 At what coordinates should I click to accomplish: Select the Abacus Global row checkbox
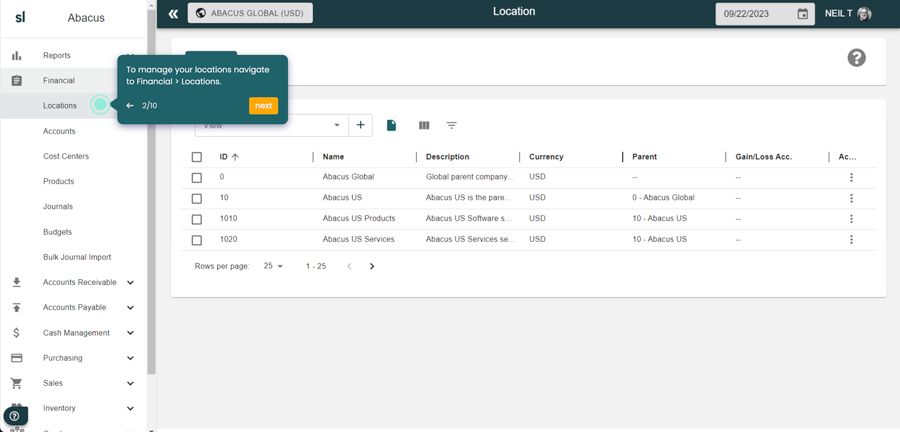[x=197, y=178]
